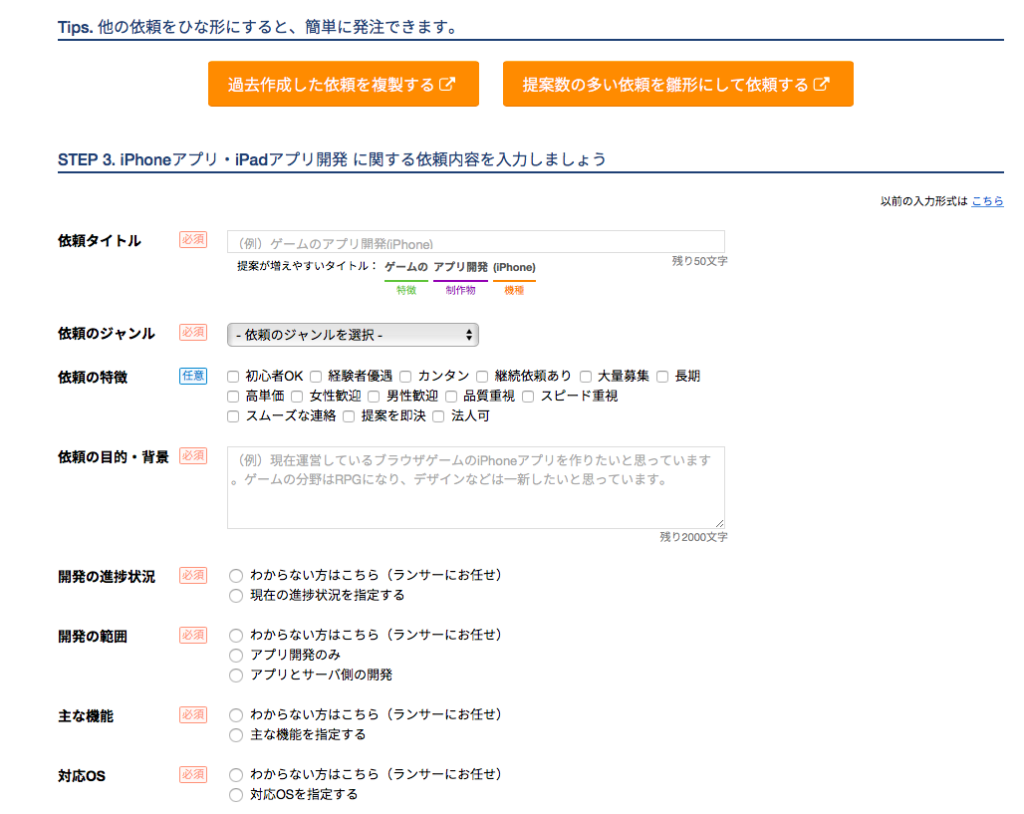The width and height of the screenshot is (1024, 814).
Task: Click external link icon on 複製する button
Action: tap(447, 84)
